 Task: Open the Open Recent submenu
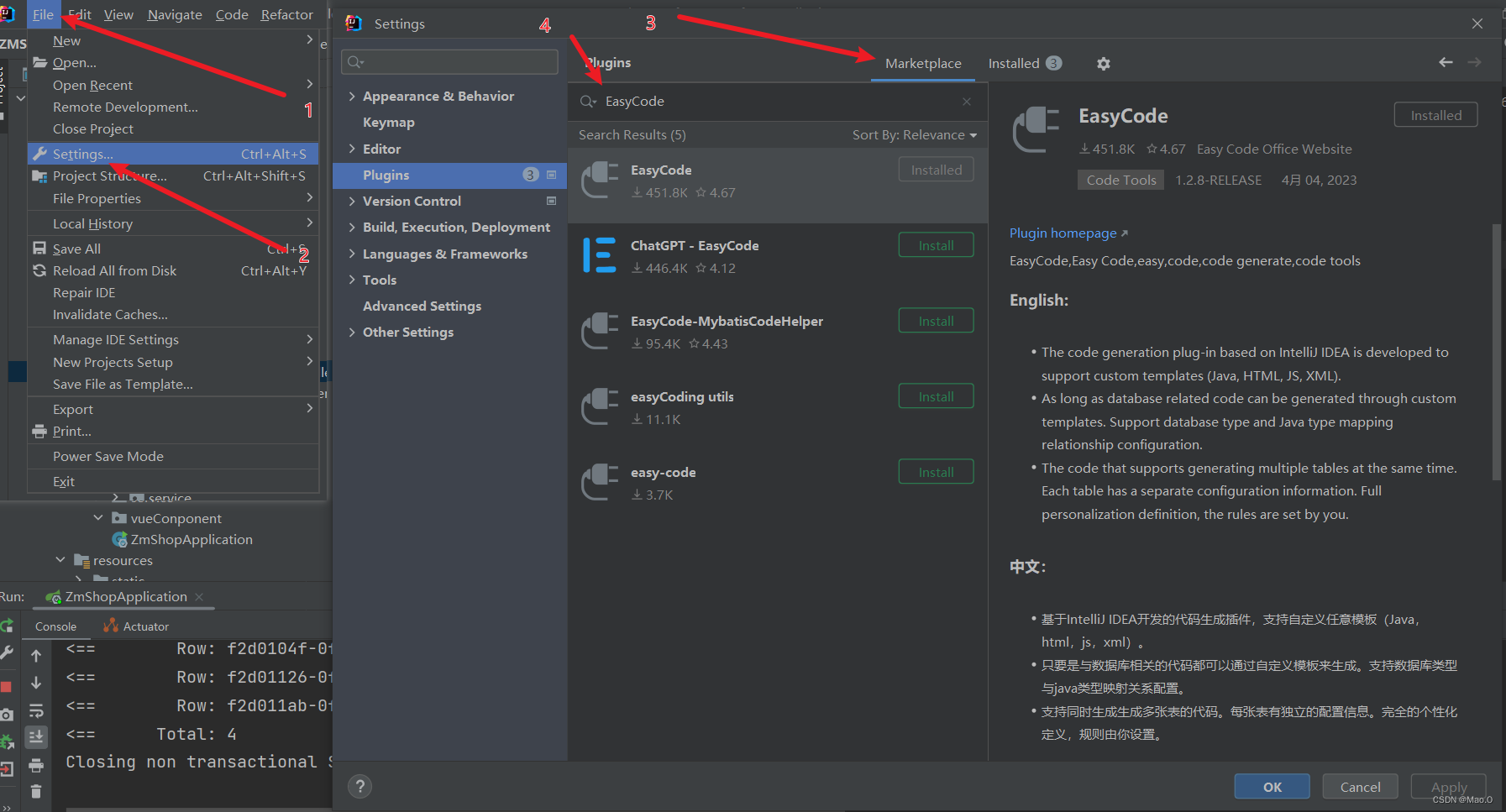pos(174,85)
